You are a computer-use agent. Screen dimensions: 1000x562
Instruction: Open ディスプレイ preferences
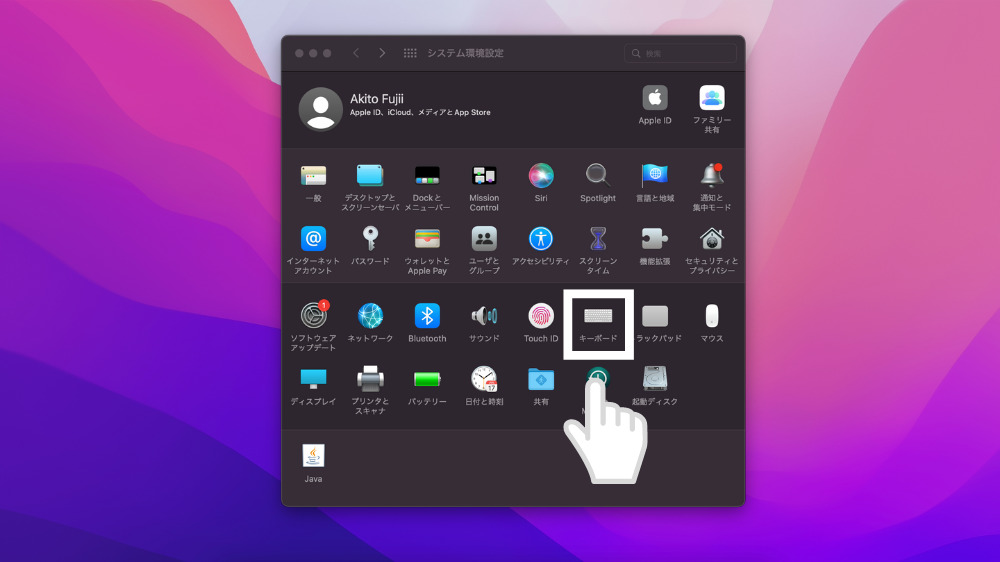pos(313,379)
